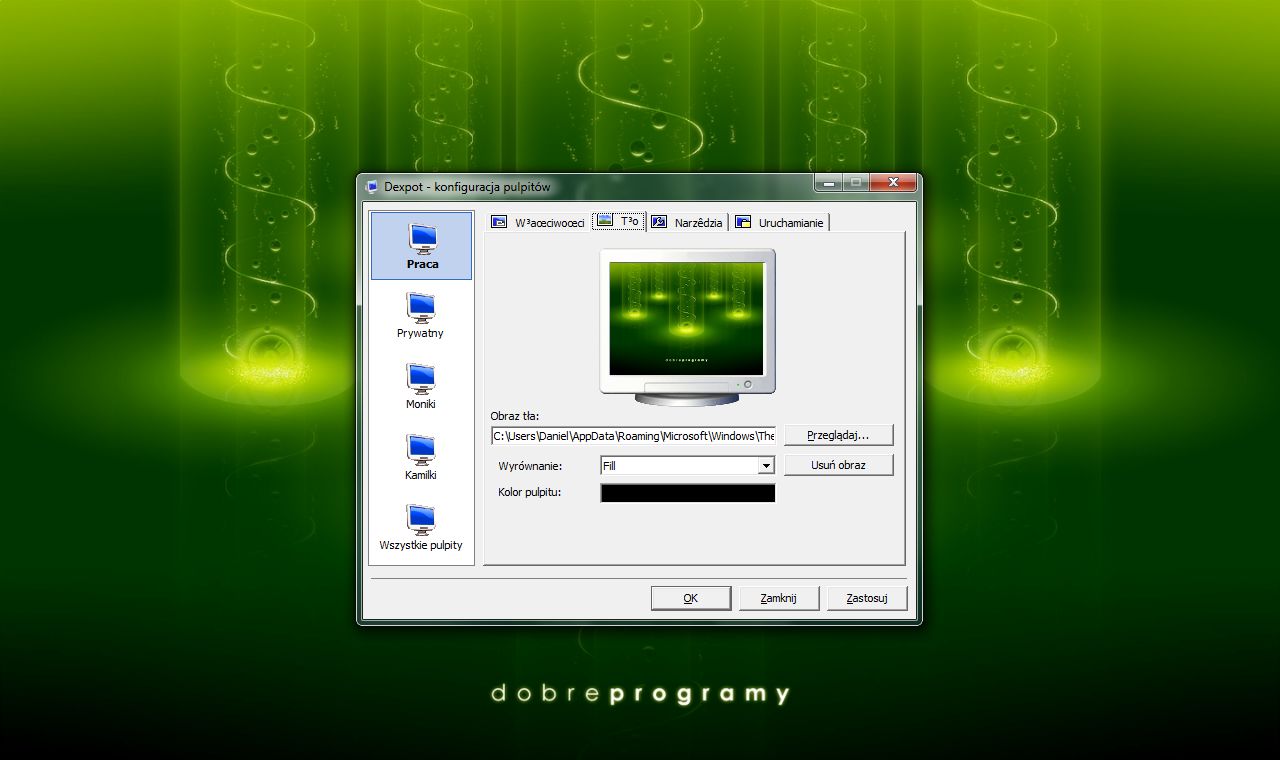Open the Kolor pulpitu black swatch
This screenshot has height=760, width=1280.
click(x=688, y=493)
